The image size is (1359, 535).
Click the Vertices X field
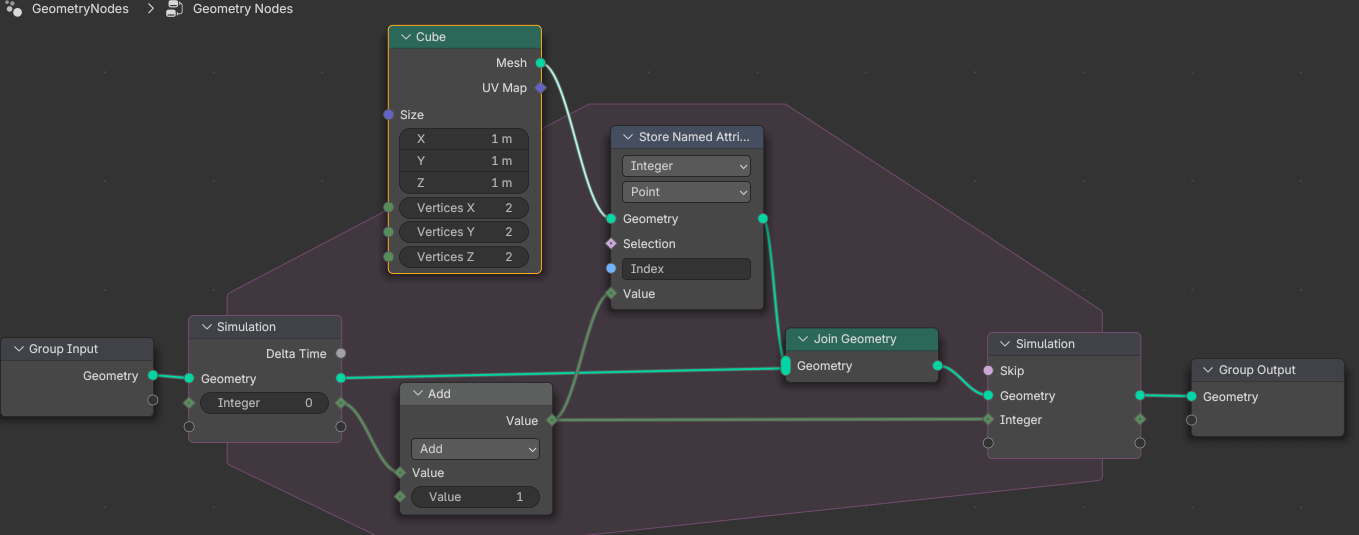pos(464,208)
